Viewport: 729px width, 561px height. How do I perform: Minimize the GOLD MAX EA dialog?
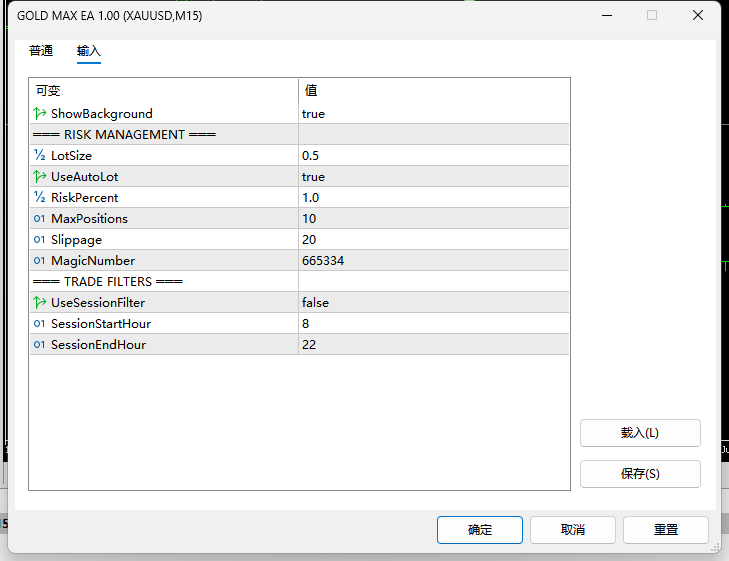(607, 15)
